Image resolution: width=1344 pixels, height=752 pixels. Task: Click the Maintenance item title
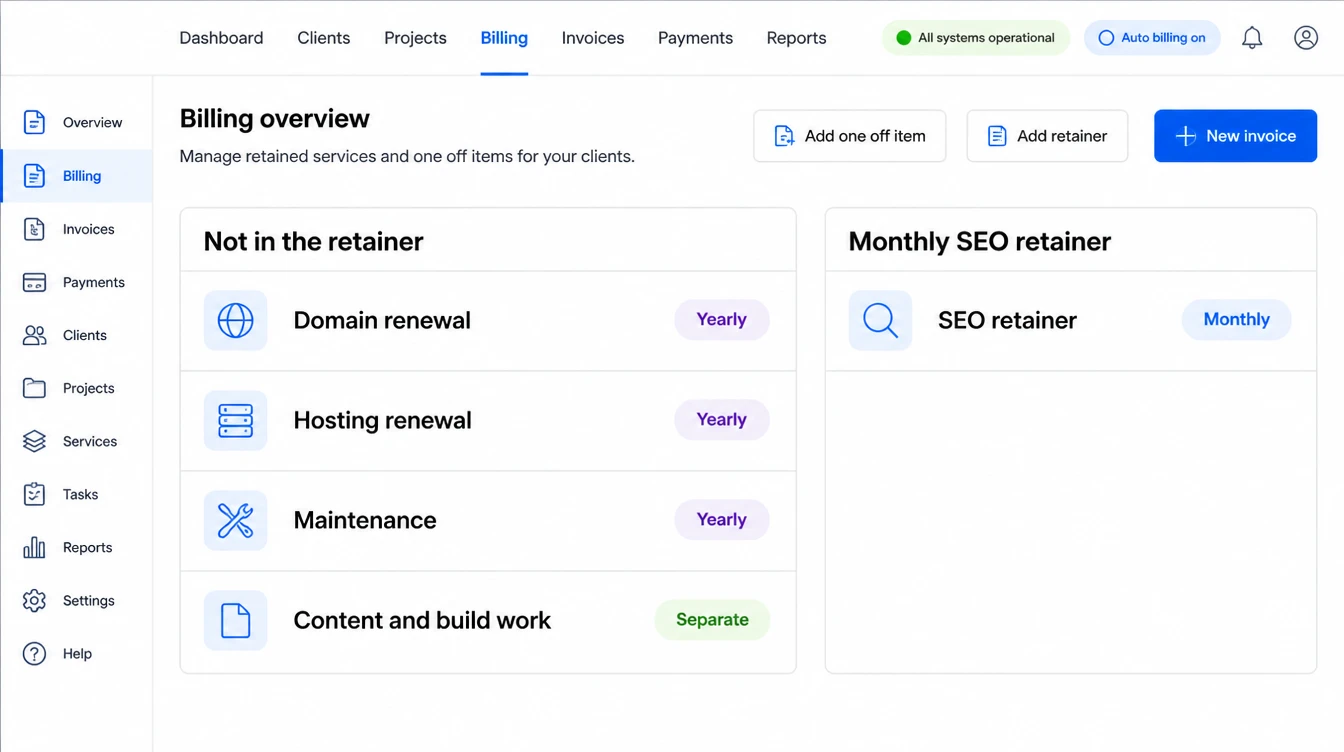tap(365, 520)
